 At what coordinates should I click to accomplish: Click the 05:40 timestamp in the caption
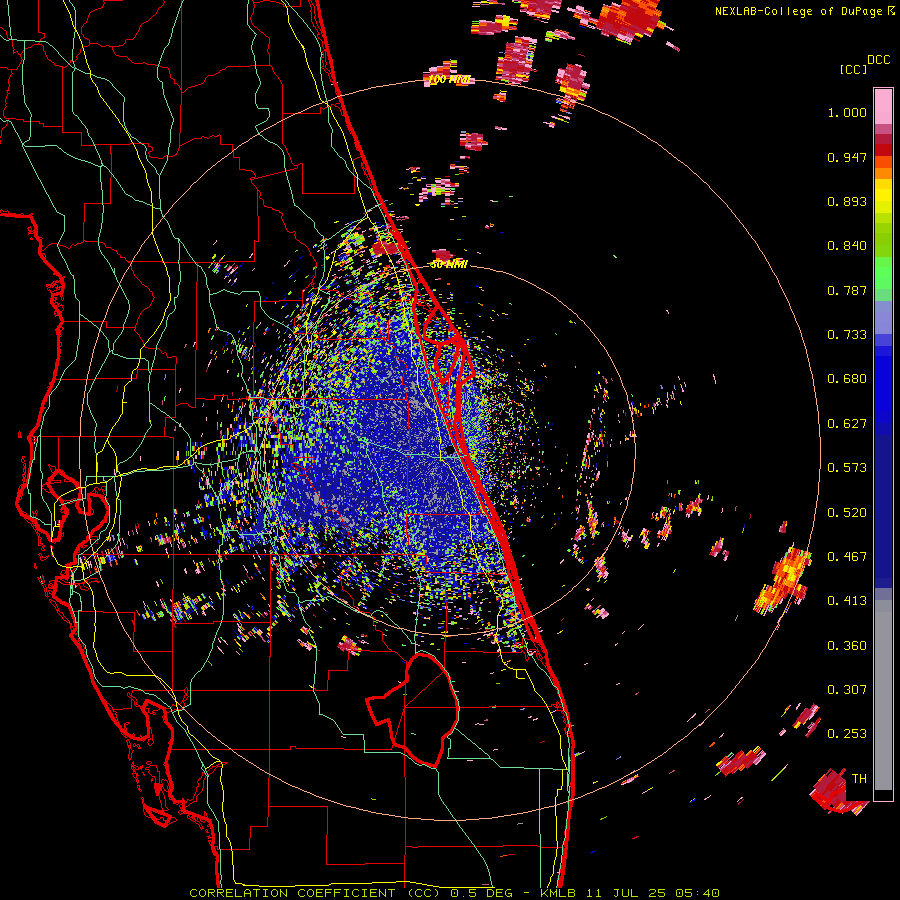coord(698,893)
